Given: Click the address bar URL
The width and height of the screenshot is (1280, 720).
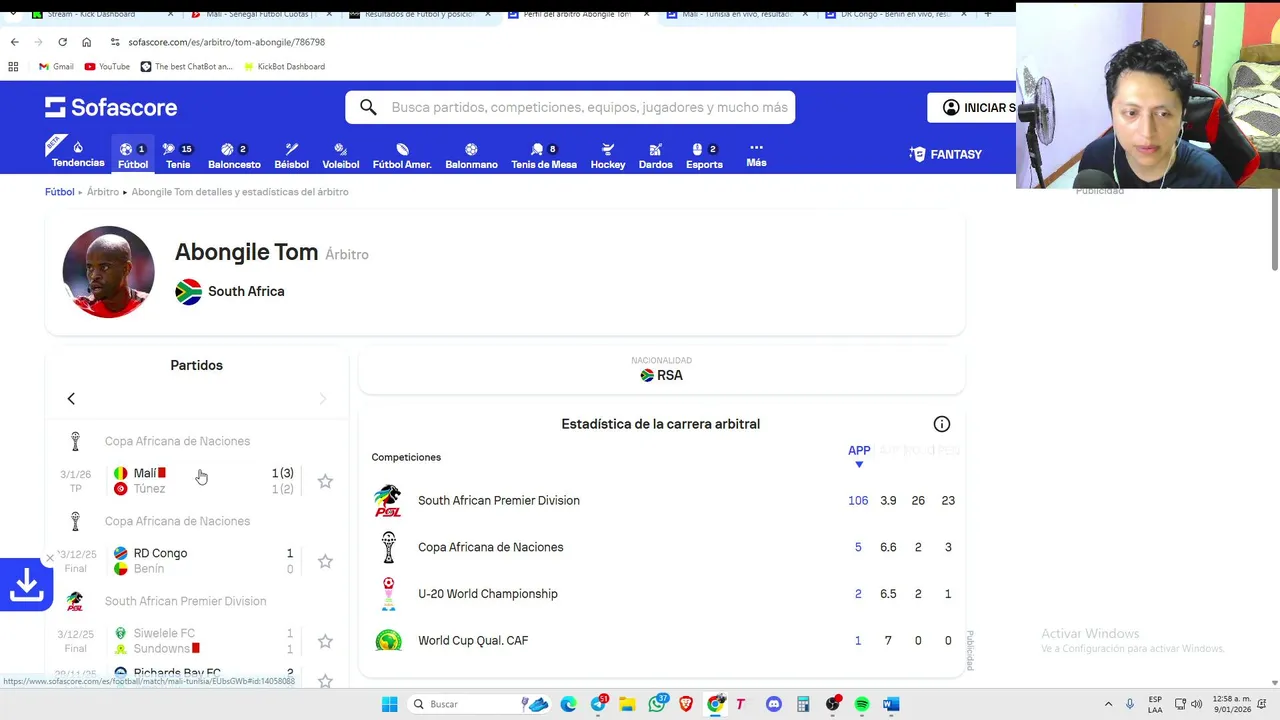Looking at the screenshot, I should [x=226, y=42].
